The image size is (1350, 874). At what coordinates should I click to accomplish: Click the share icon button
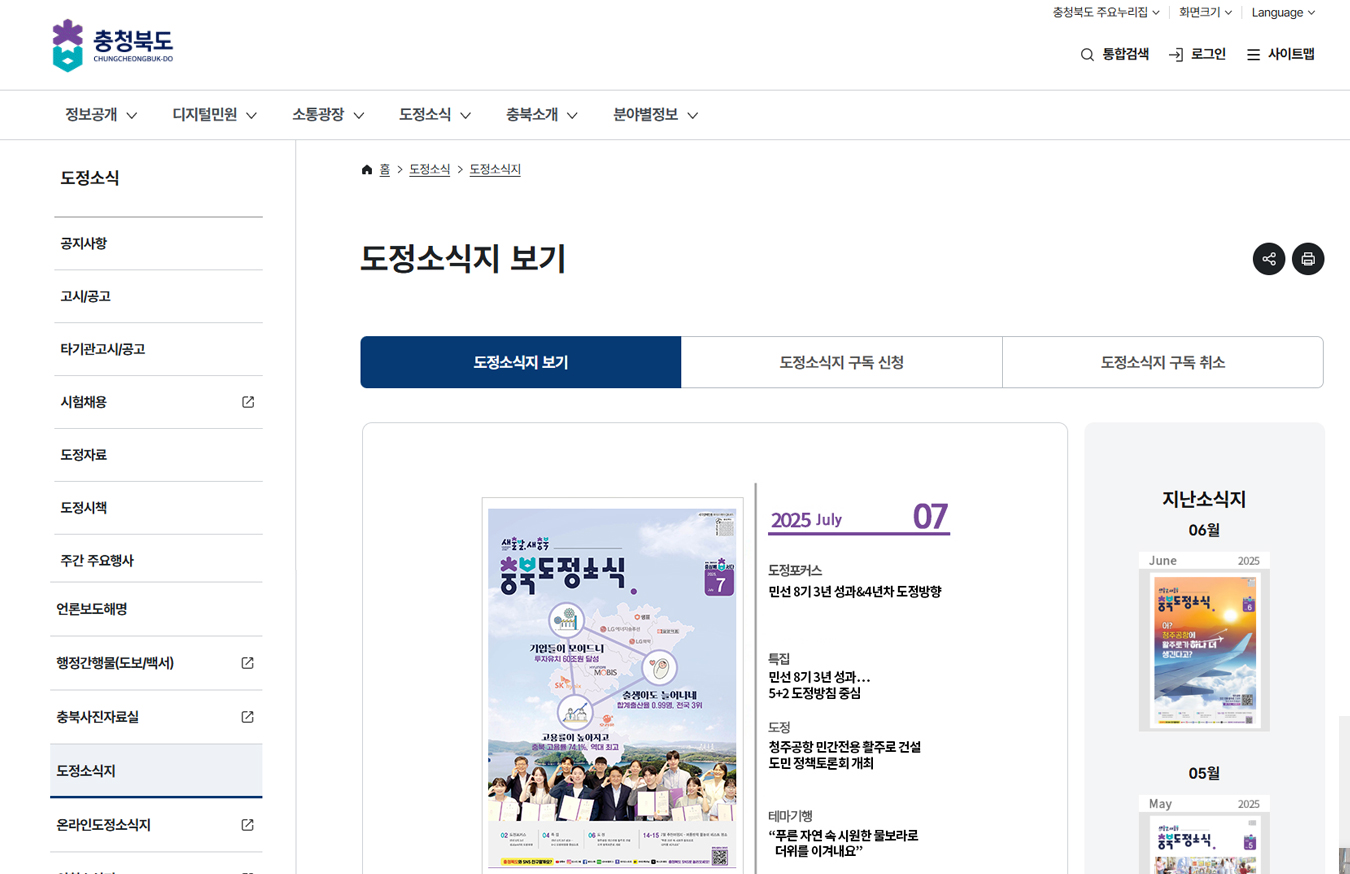1268,259
